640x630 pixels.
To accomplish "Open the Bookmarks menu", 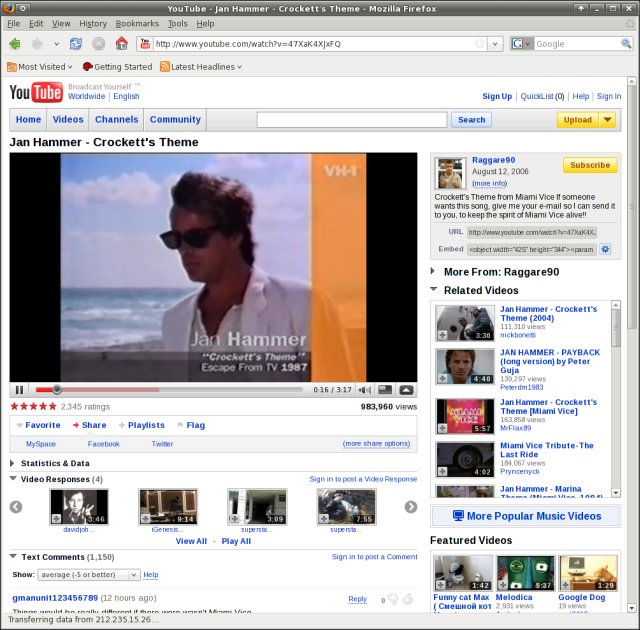I will tap(137, 23).
